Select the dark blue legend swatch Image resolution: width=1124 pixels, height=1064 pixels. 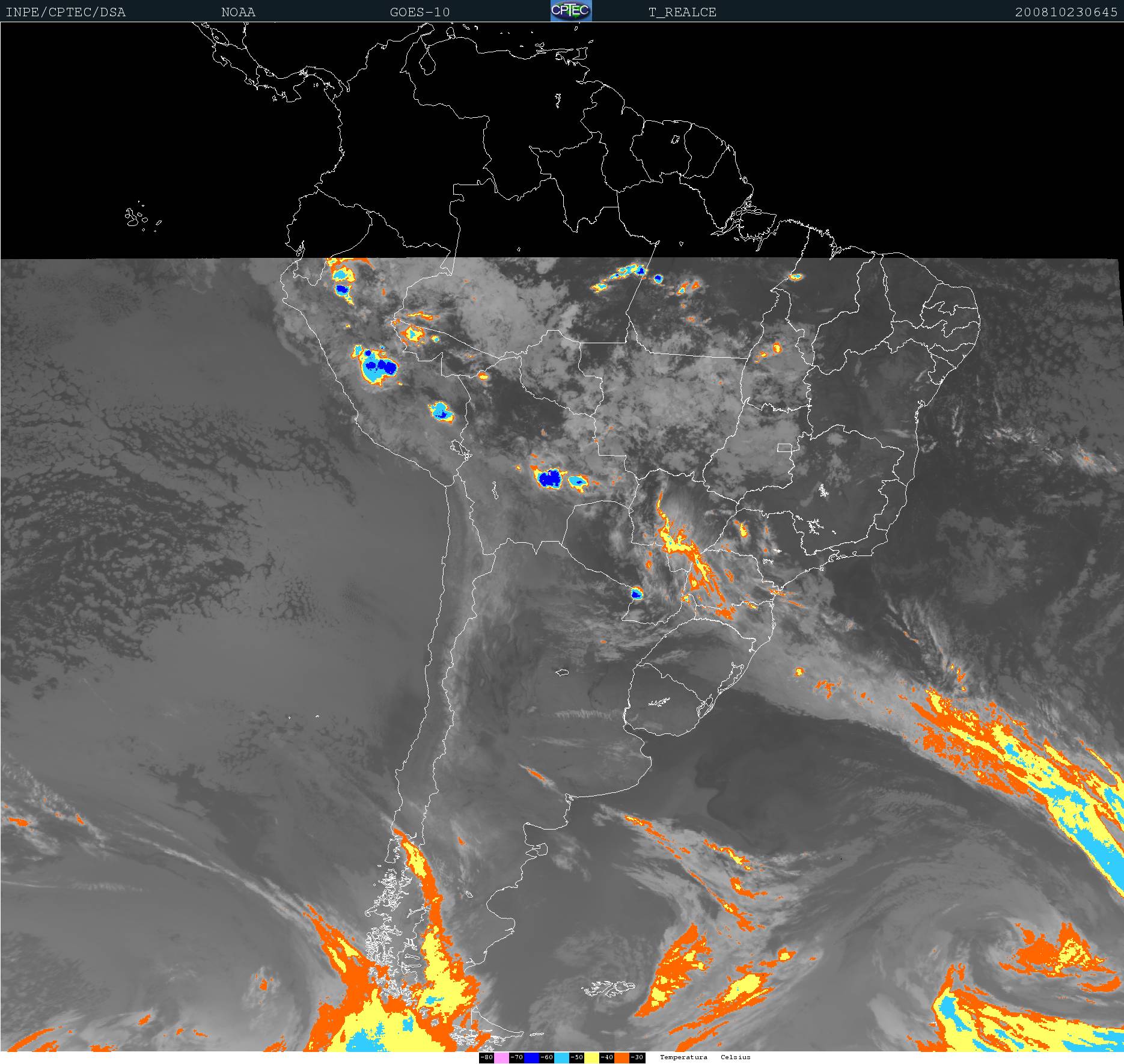click(x=531, y=1057)
